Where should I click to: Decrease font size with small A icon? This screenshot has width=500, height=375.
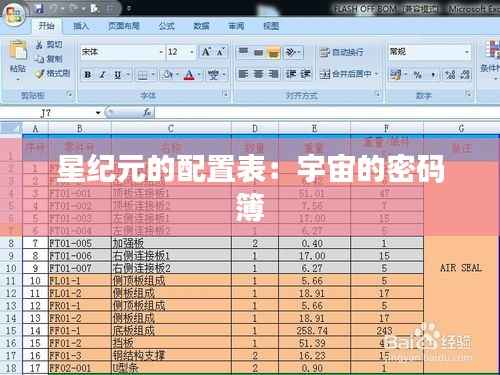point(221,52)
